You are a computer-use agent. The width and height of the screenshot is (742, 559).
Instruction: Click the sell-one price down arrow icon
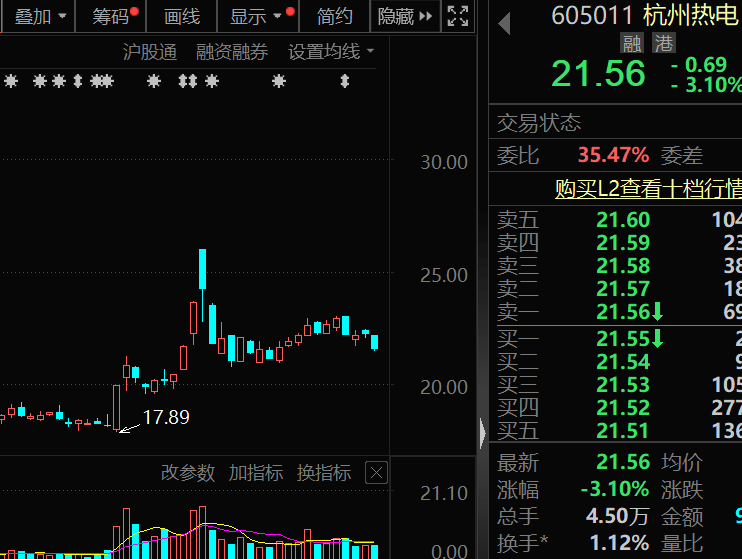(x=658, y=312)
